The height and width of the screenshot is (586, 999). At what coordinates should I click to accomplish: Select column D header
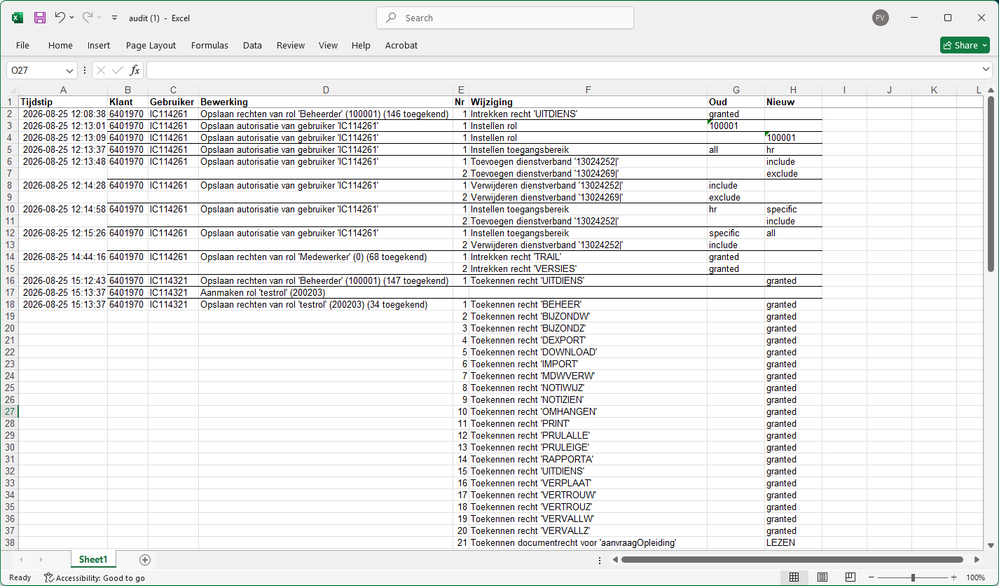pos(326,90)
